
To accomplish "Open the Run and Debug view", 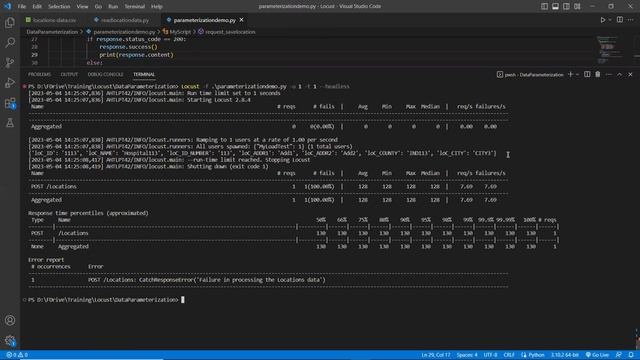I will point(10,82).
